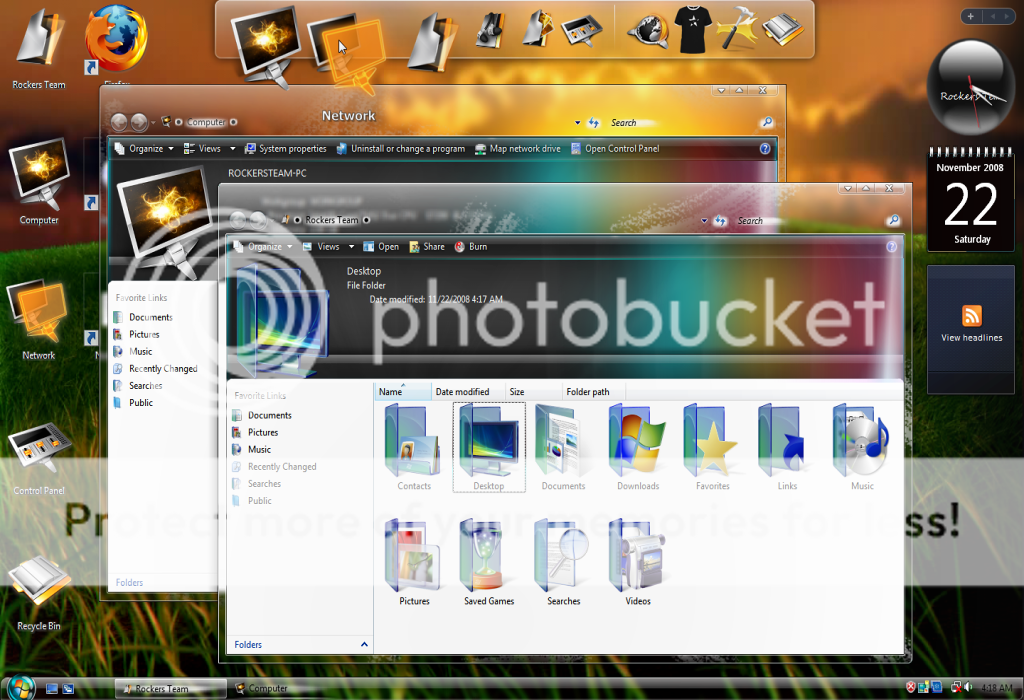This screenshot has width=1024, height=700.
Task: Add a gadget with the sidebar plus button
Action: pos(970,16)
